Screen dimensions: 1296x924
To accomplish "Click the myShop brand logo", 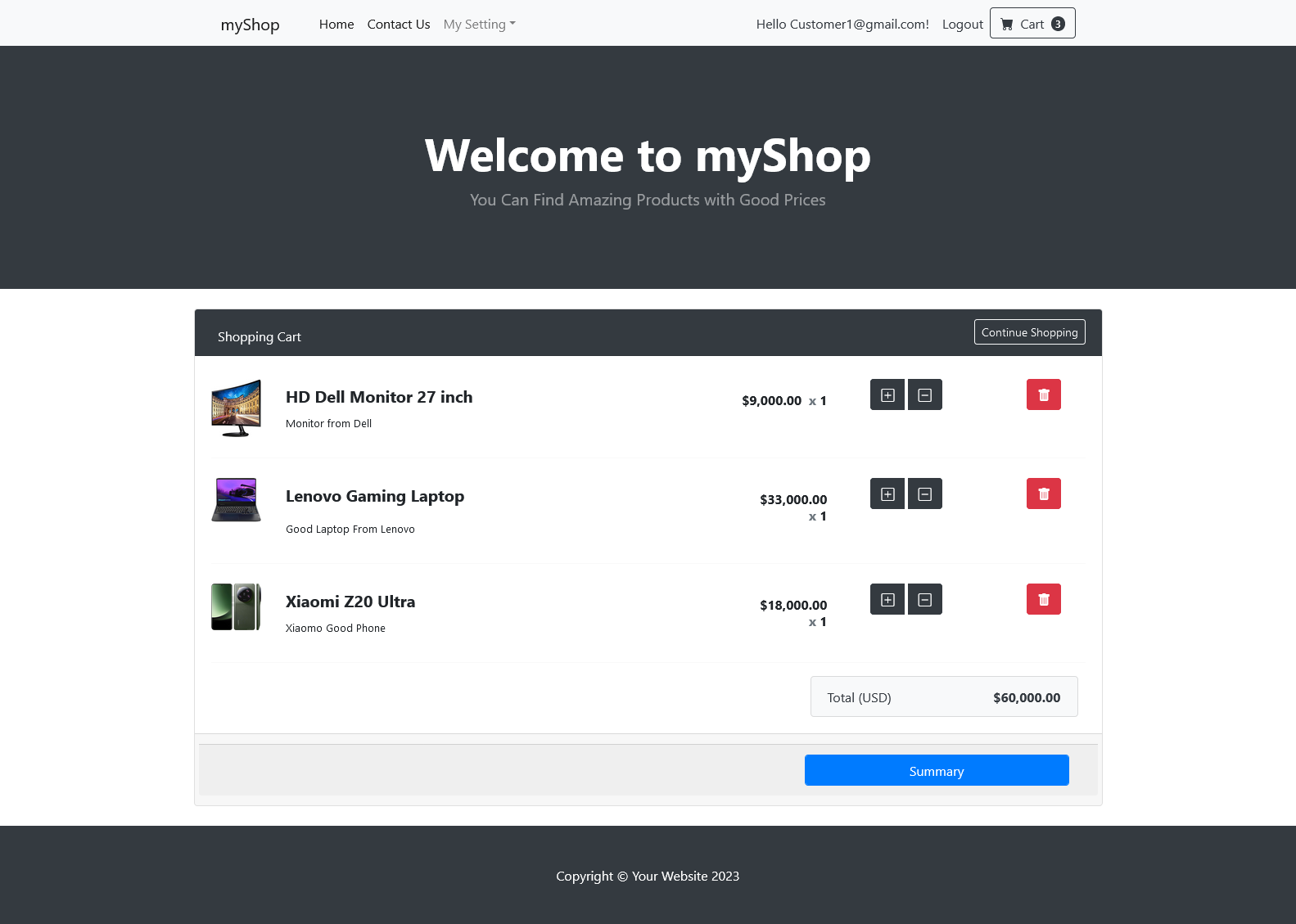I will (250, 25).
